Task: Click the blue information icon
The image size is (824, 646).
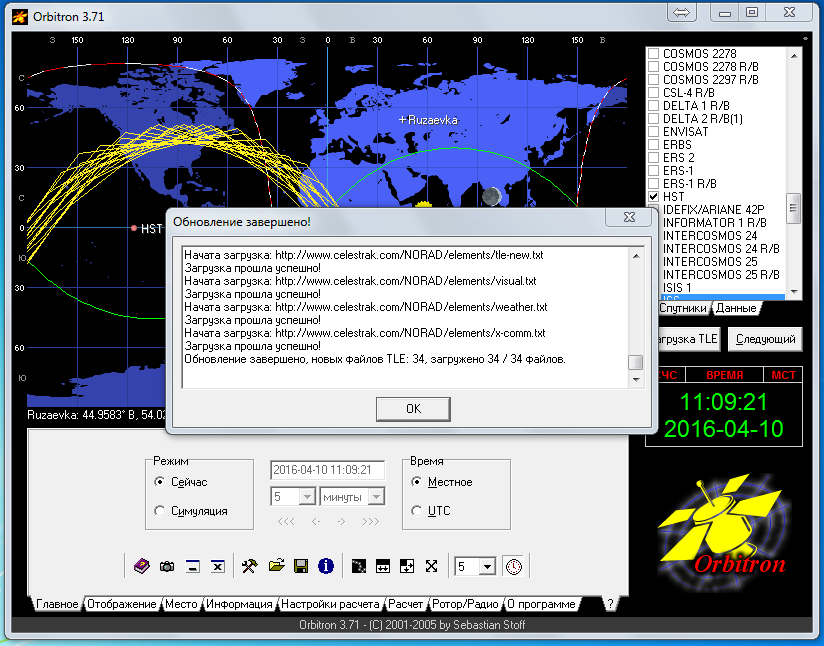Action: [326, 566]
